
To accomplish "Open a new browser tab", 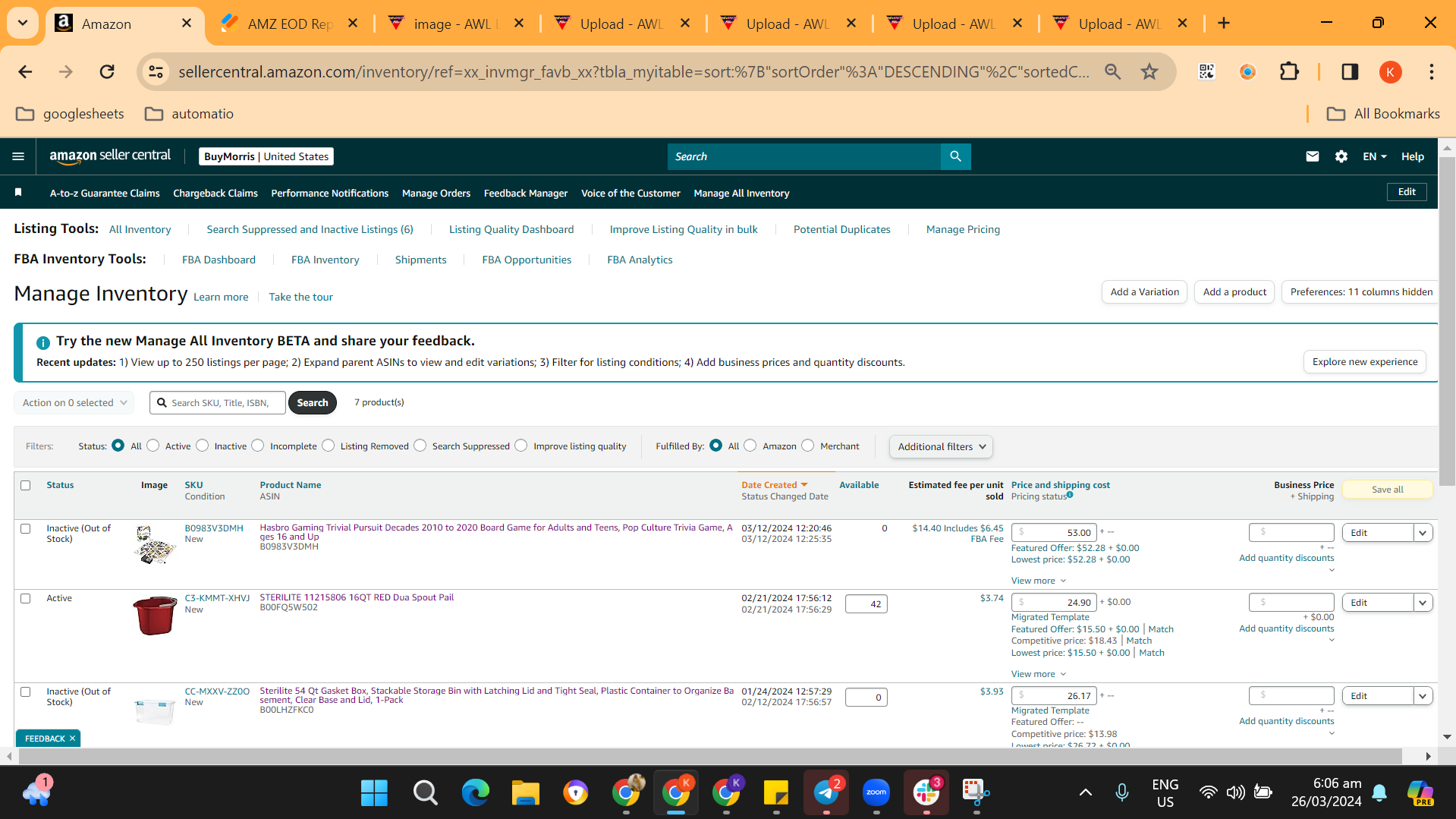I will [x=1224, y=24].
